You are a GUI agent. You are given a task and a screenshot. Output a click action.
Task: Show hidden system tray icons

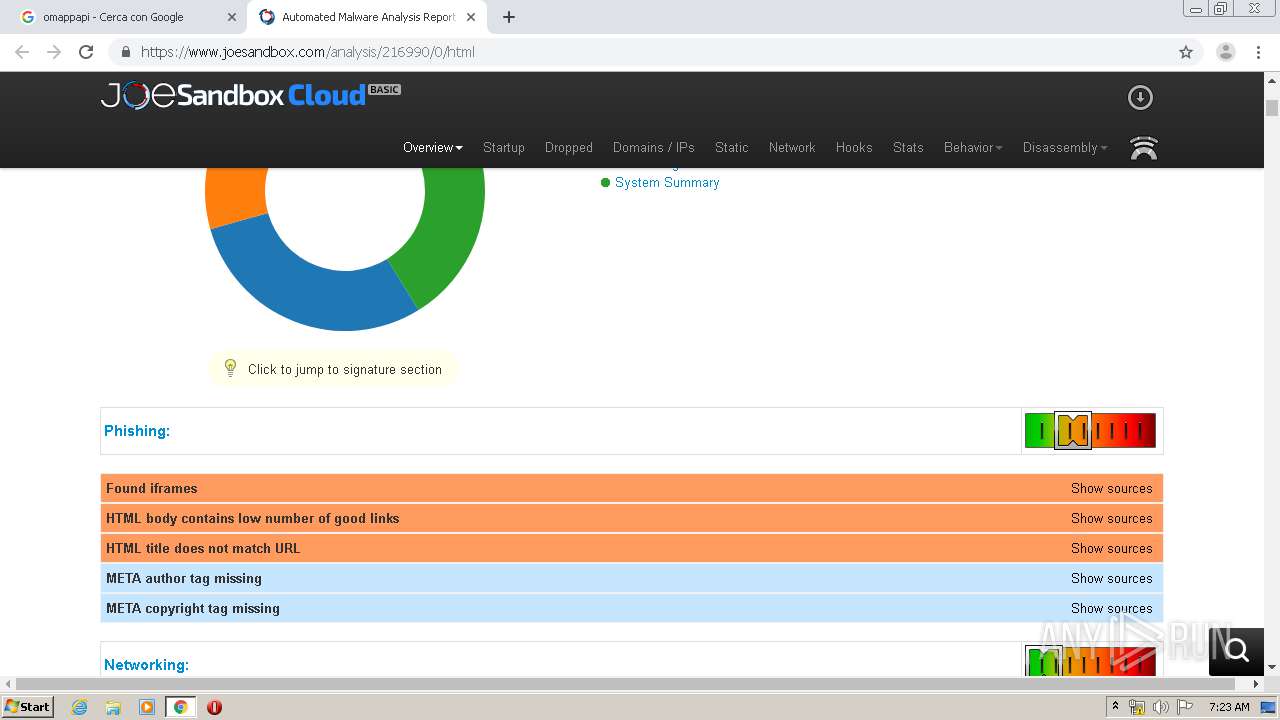[x=1115, y=707]
